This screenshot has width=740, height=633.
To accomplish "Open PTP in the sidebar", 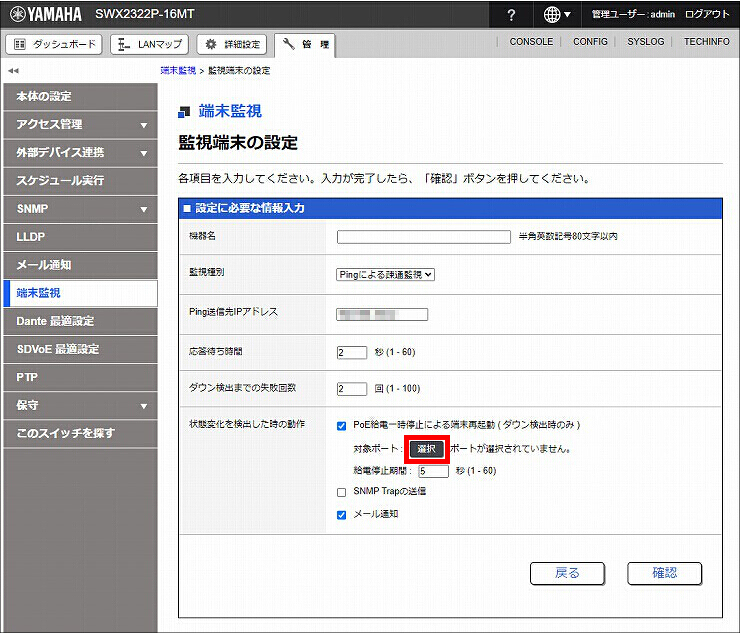I will 80,377.
